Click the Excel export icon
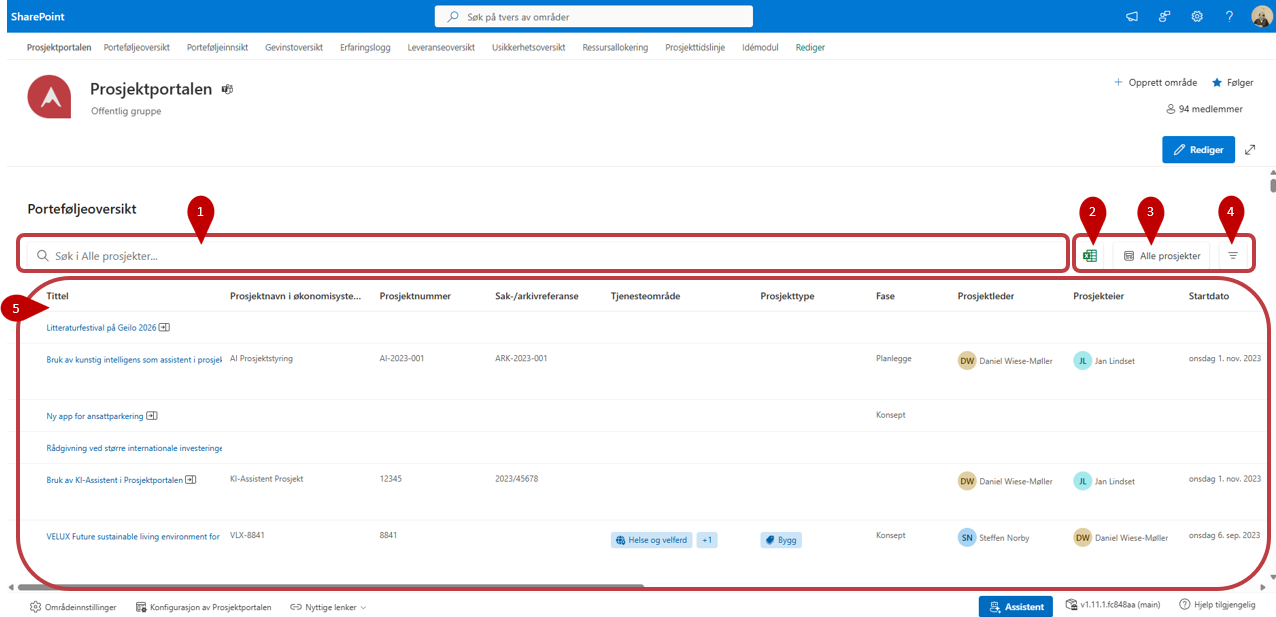This screenshot has width=1276, height=617. 1090,256
